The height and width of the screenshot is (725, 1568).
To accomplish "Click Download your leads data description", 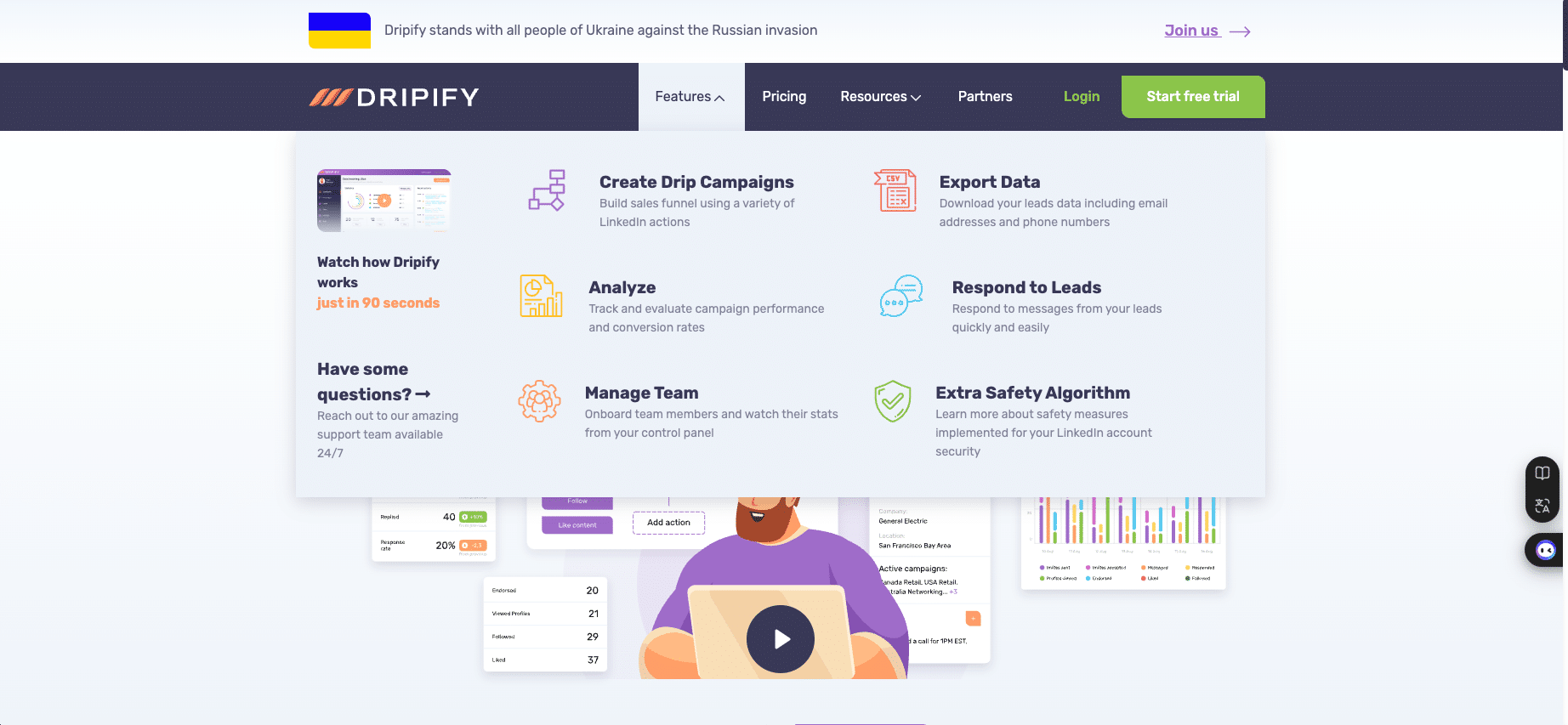I will pyautogui.click(x=1054, y=212).
